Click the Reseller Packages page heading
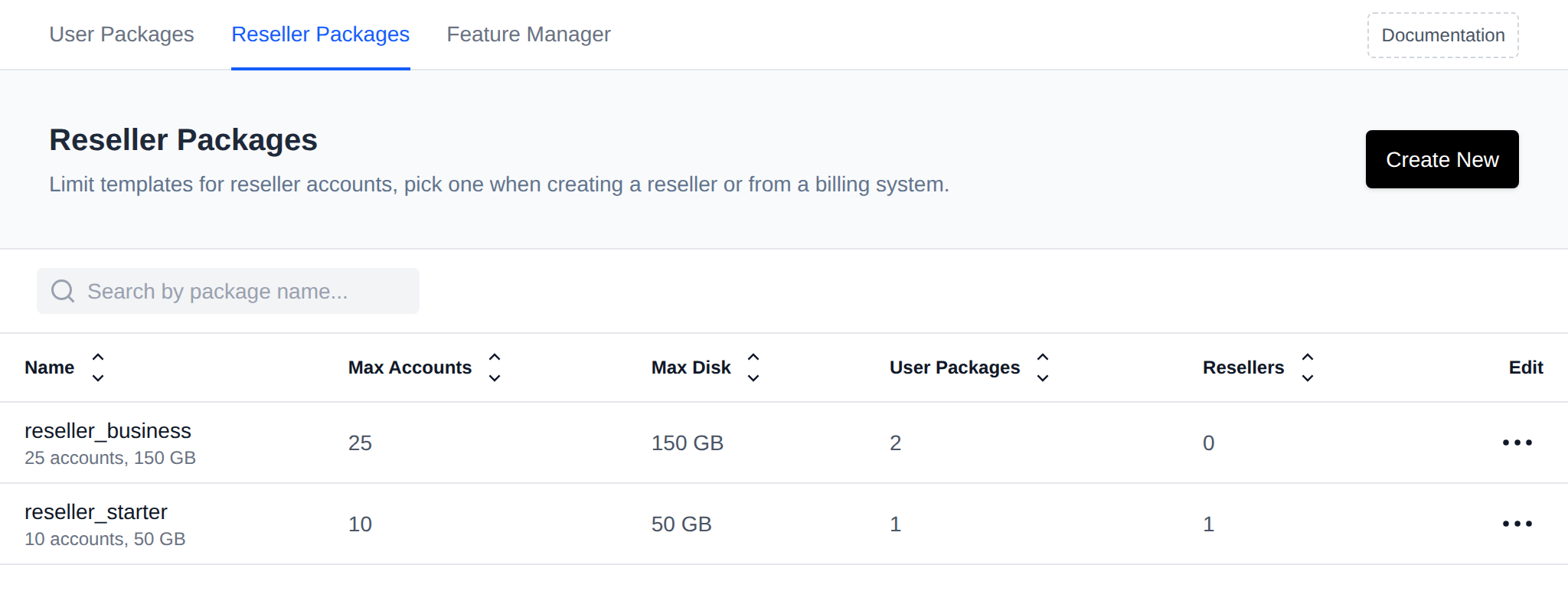The image size is (1568, 614). tap(183, 140)
